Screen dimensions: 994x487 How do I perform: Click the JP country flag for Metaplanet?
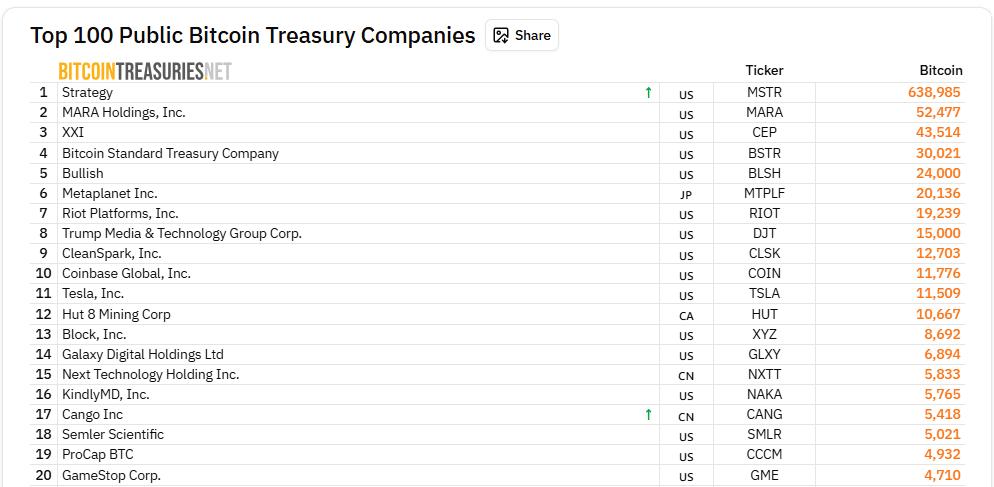pos(686,194)
